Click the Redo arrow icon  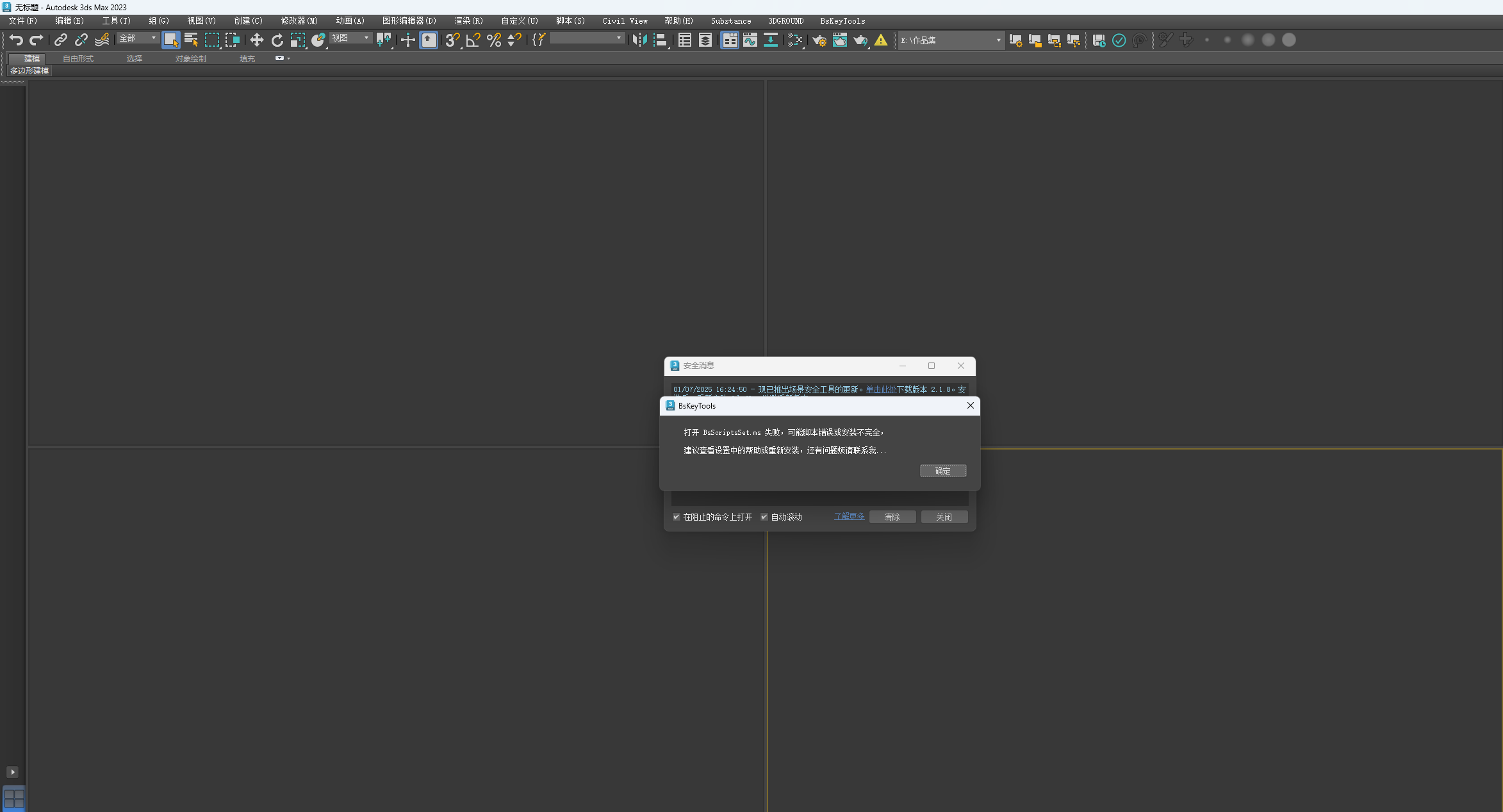(x=37, y=40)
